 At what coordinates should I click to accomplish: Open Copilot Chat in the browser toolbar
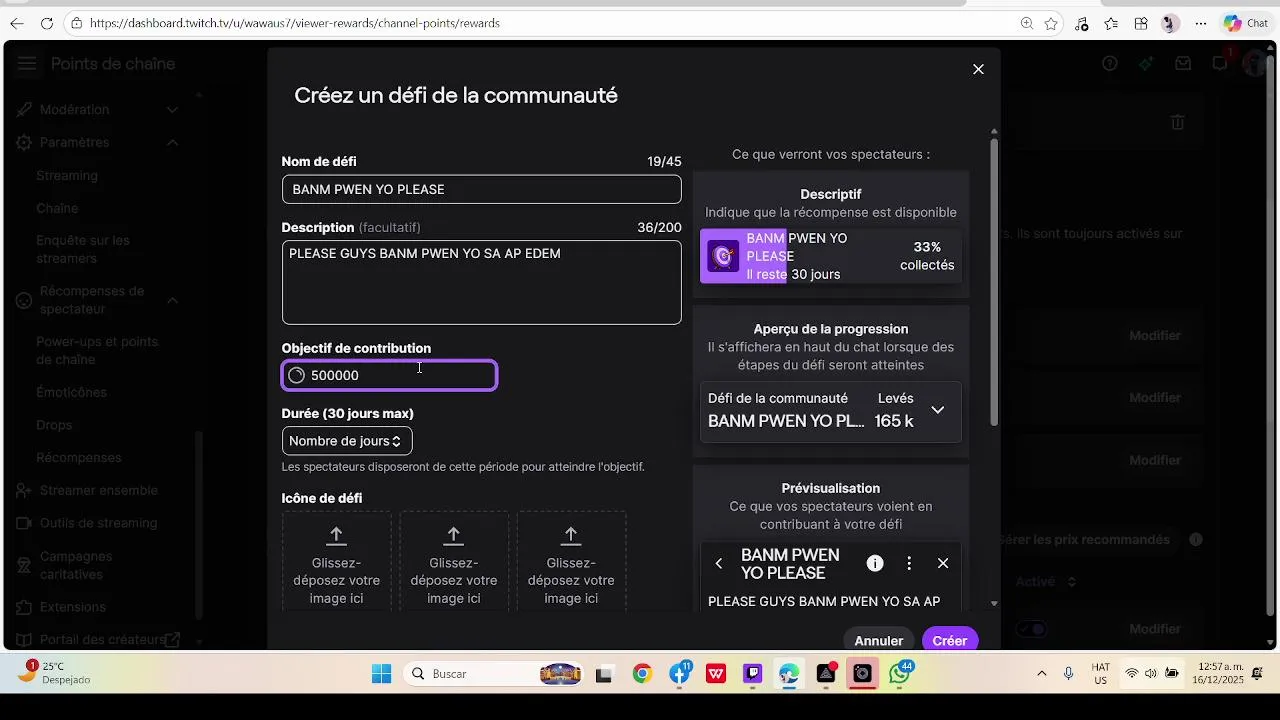click(x=1246, y=23)
